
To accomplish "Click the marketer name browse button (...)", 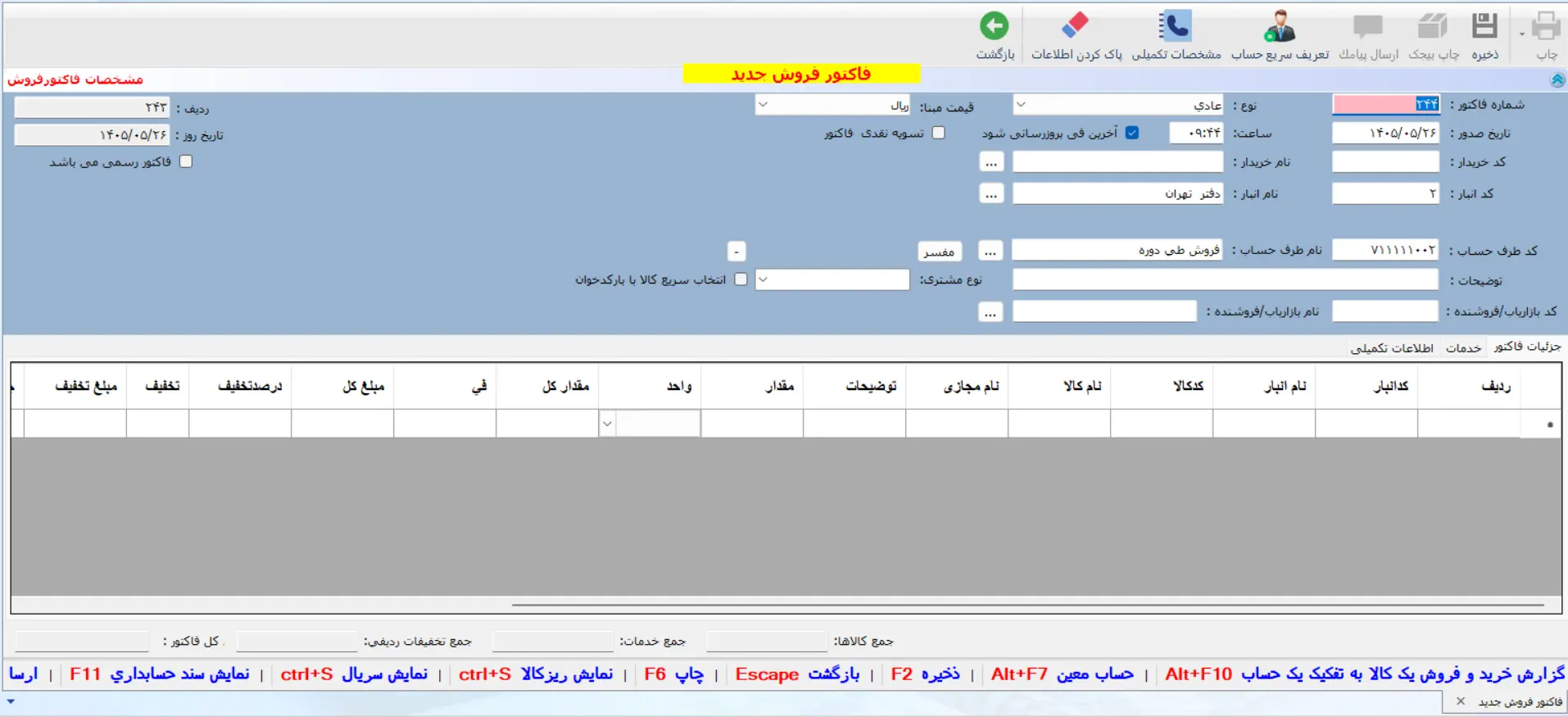I will pos(990,311).
